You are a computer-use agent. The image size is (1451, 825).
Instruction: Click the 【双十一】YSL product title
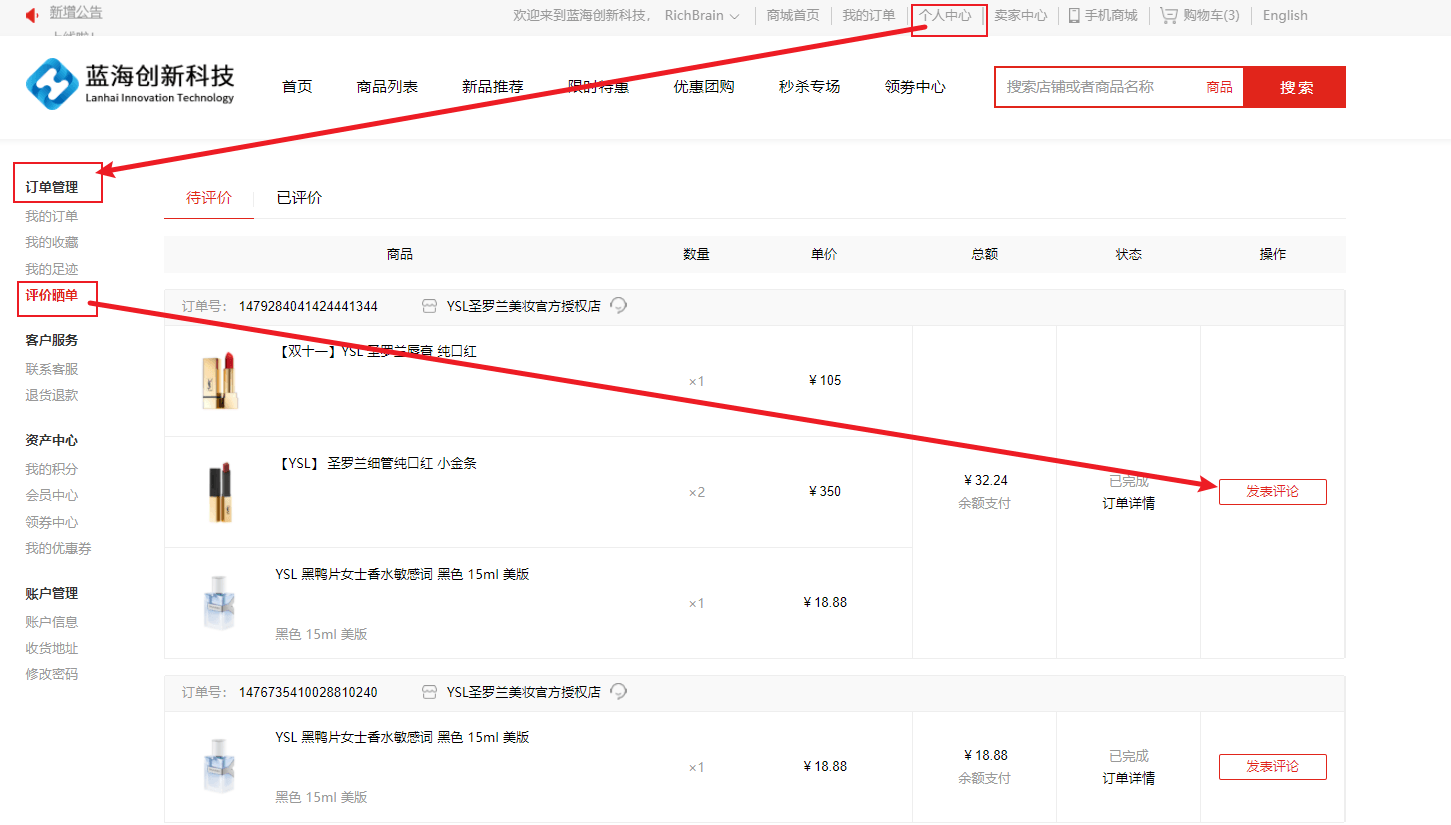[x=376, y=351]
